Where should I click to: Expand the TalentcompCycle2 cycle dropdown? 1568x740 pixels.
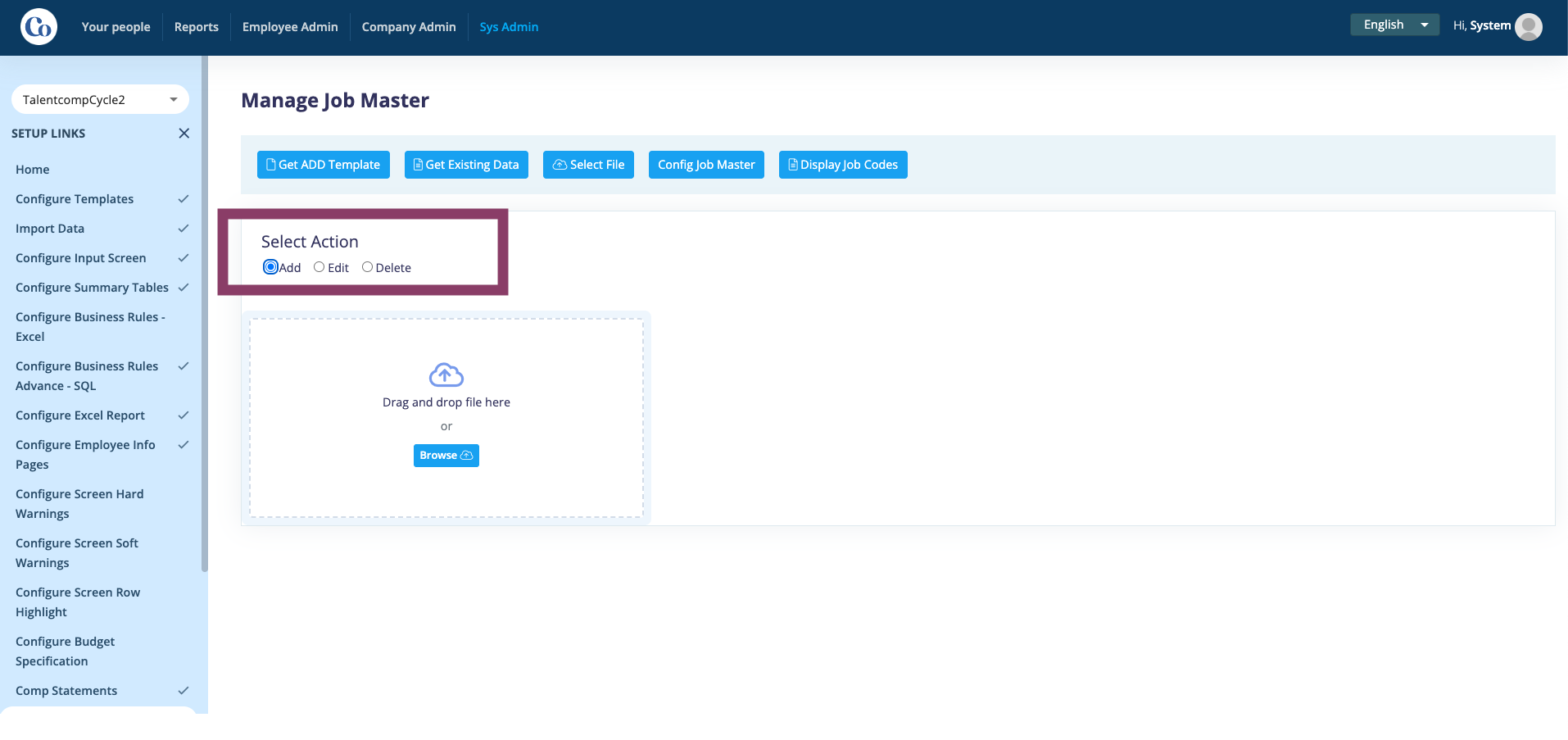(100, 100)
